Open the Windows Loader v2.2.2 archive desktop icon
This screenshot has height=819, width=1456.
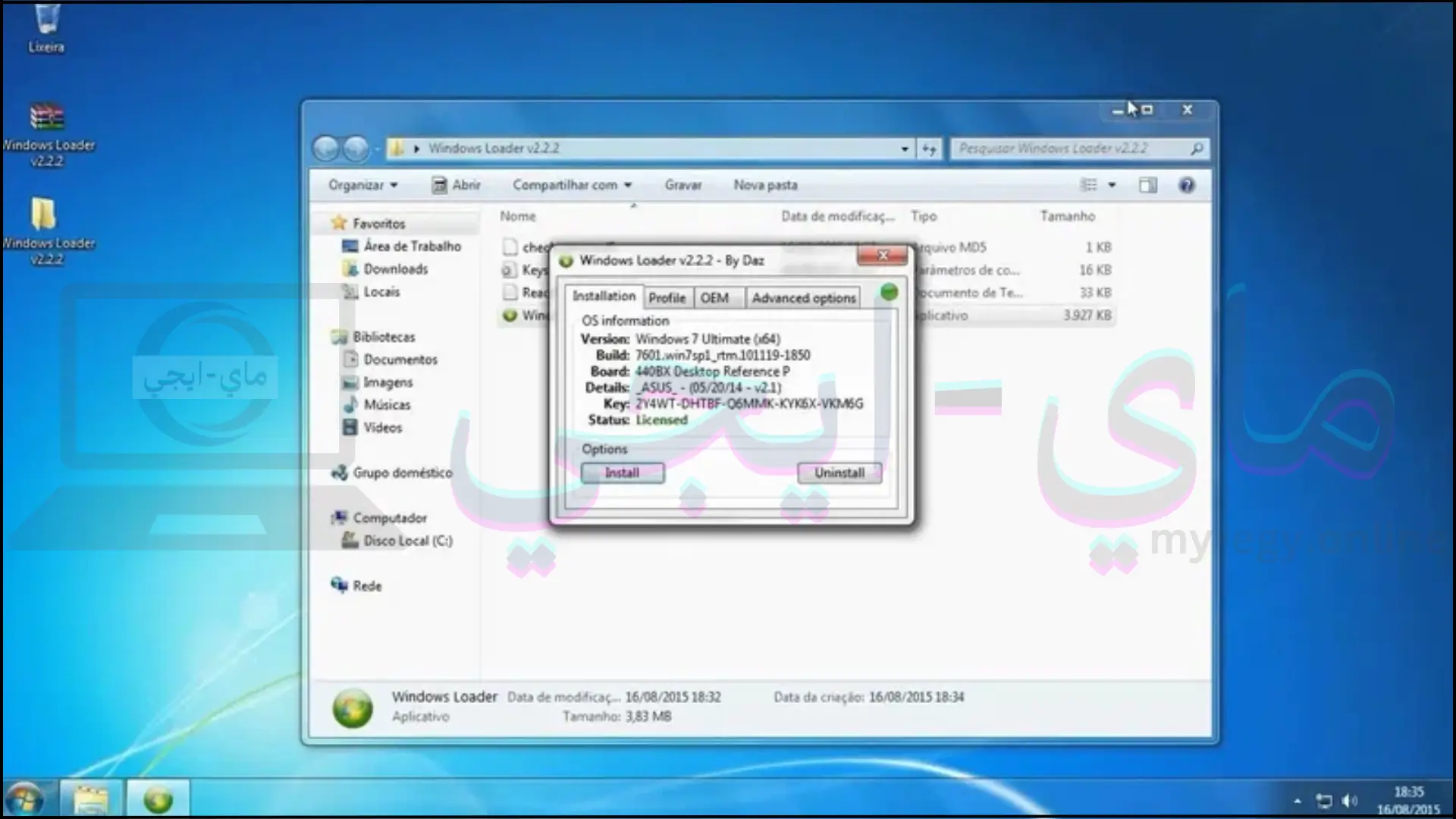(x=47, y=133)
